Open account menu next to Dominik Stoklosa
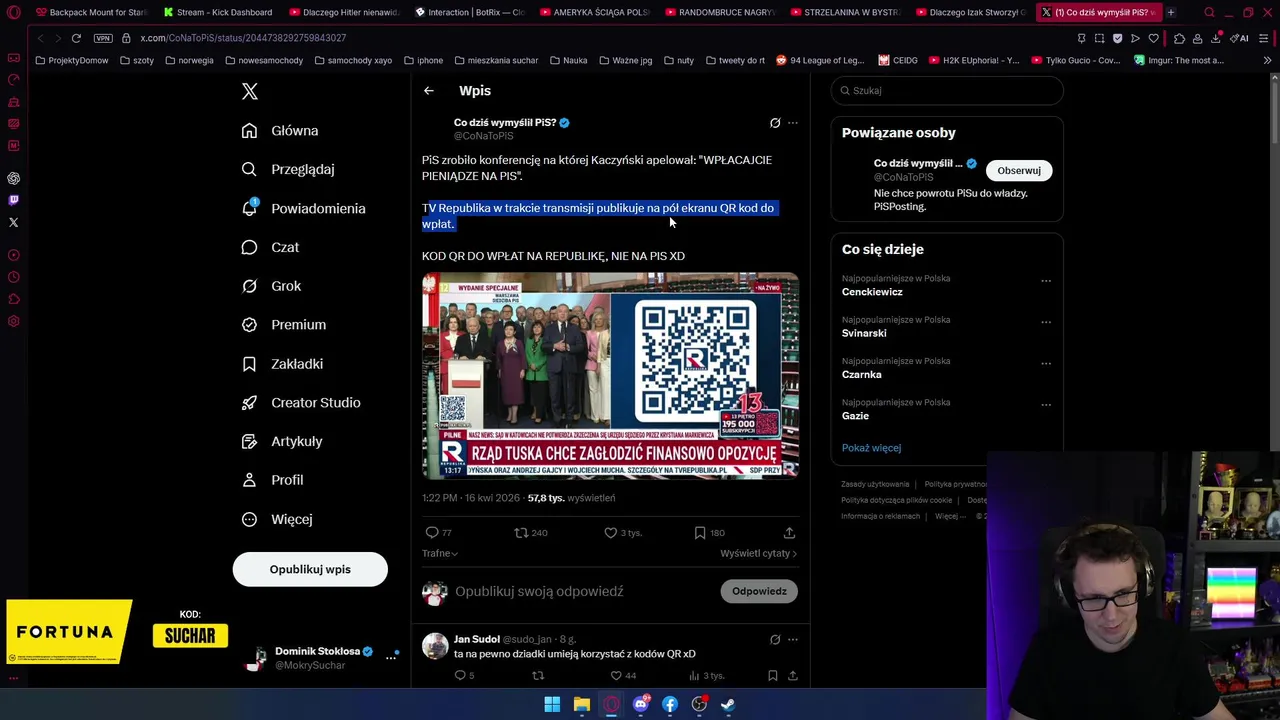Image resolution: width=1280 pixels, height=720 pixels. pos(391,657)
